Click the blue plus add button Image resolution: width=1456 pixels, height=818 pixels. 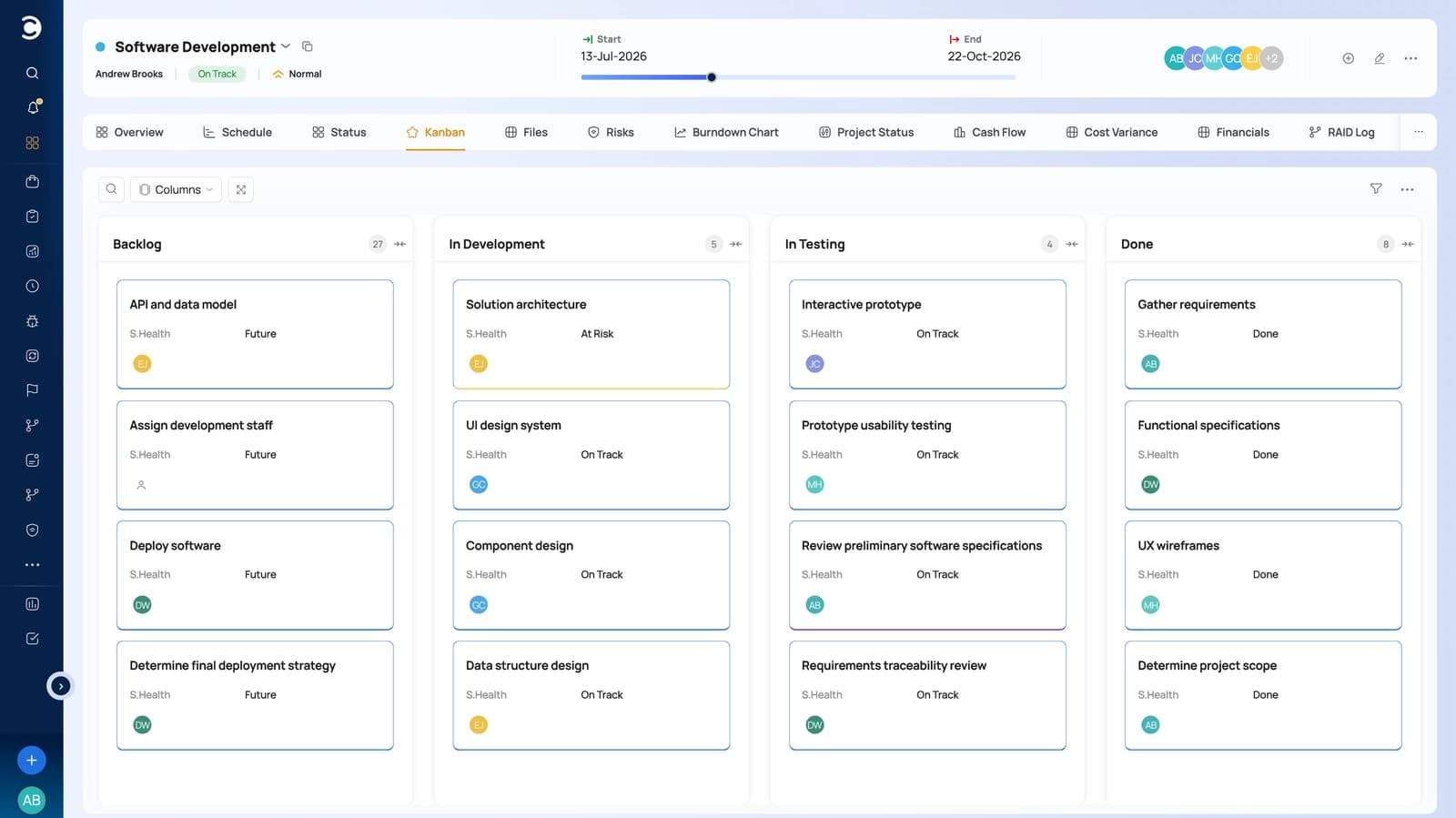coord(31,760)
